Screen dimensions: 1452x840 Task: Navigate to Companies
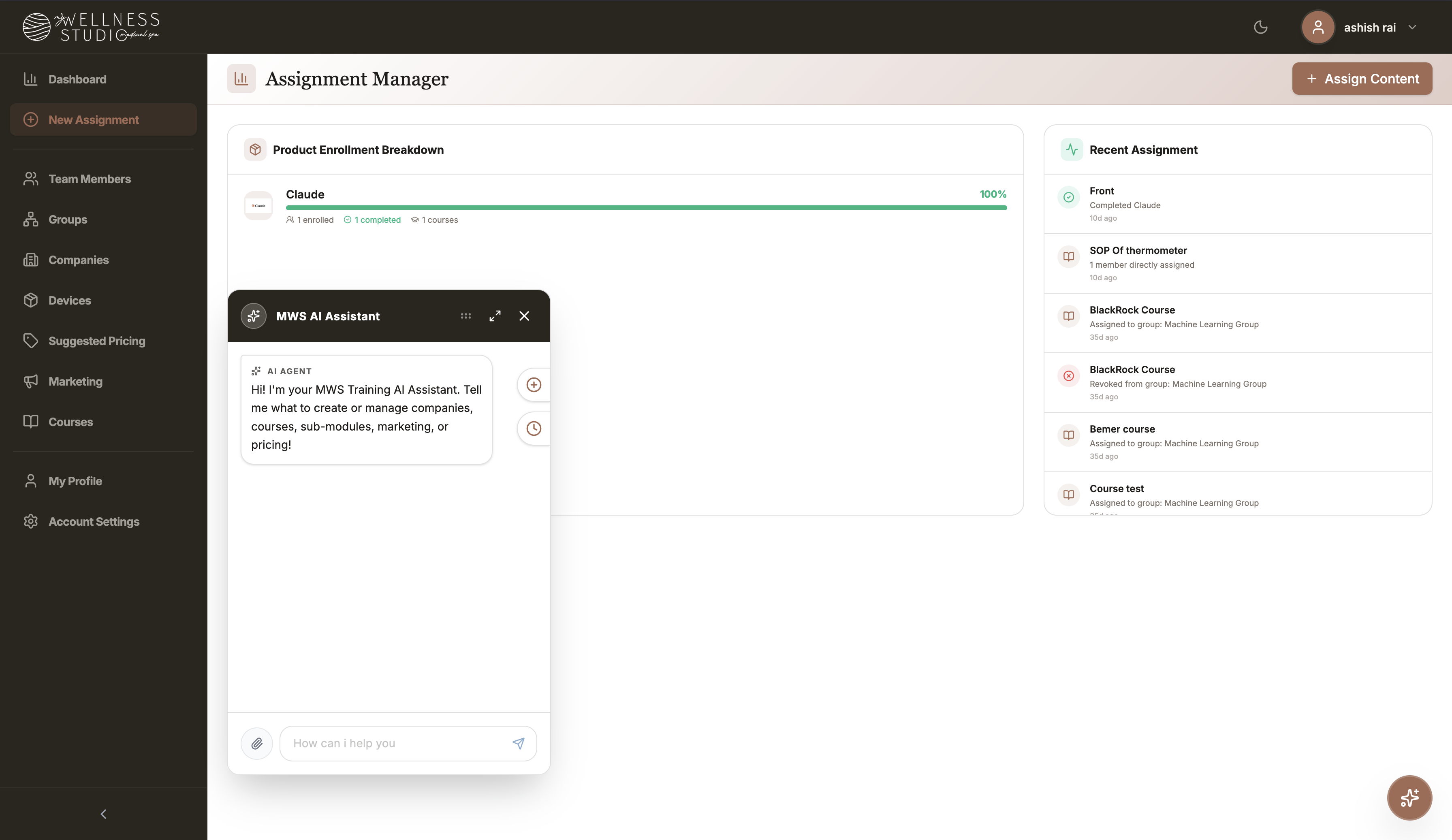(x=103, y=259)
